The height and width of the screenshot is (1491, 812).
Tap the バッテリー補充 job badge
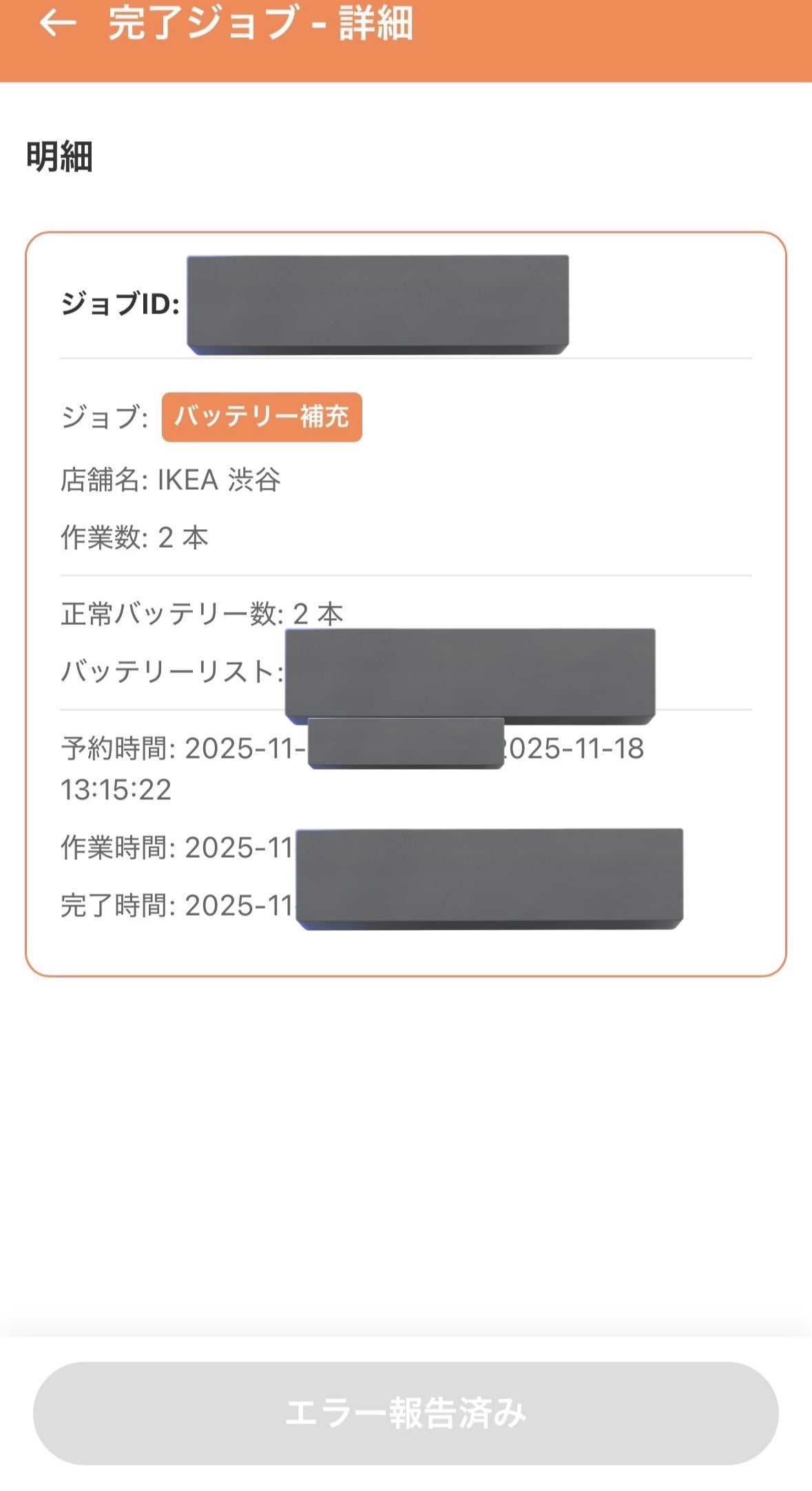pos(262,417)
